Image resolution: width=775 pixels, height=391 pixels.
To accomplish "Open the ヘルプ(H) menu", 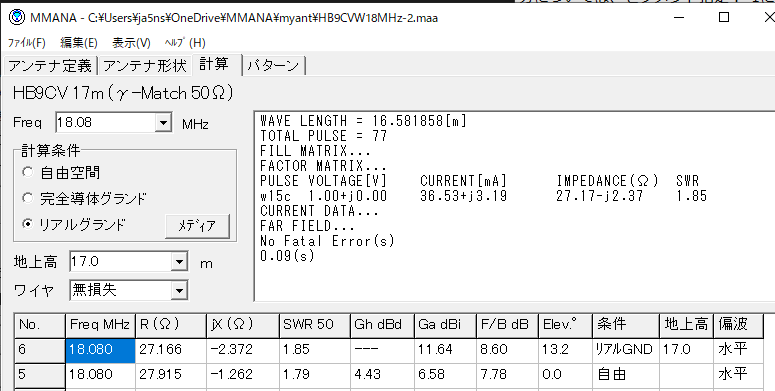I will [x=185, y=43].
